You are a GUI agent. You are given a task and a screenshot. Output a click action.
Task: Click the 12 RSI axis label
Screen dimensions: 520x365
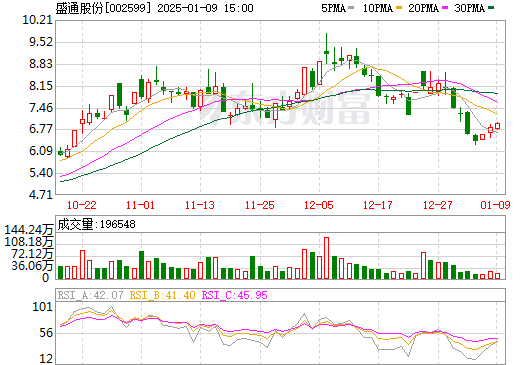tap(46, 359)
